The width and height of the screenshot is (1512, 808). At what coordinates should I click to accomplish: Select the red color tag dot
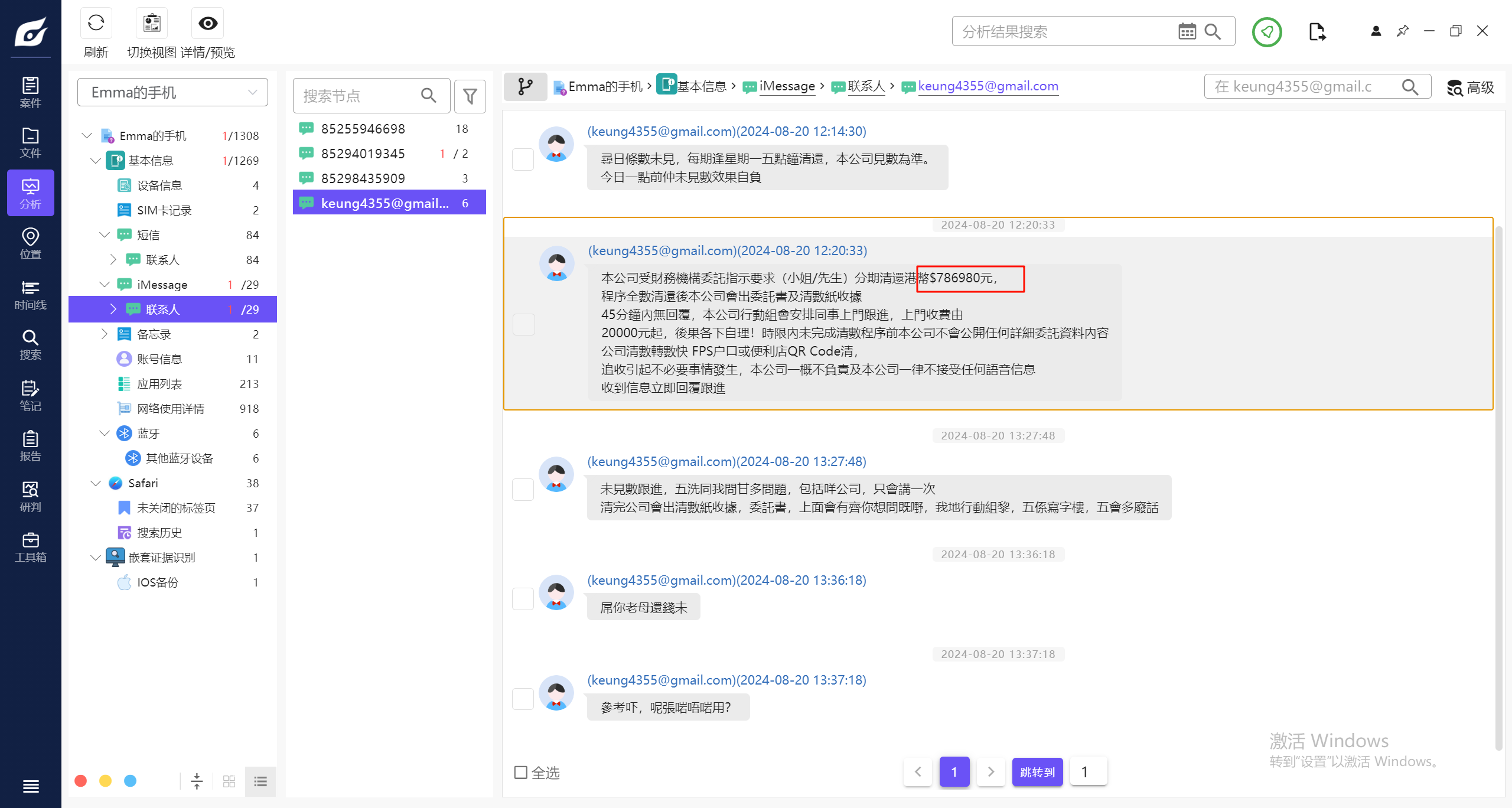click(x=81, y=781)
